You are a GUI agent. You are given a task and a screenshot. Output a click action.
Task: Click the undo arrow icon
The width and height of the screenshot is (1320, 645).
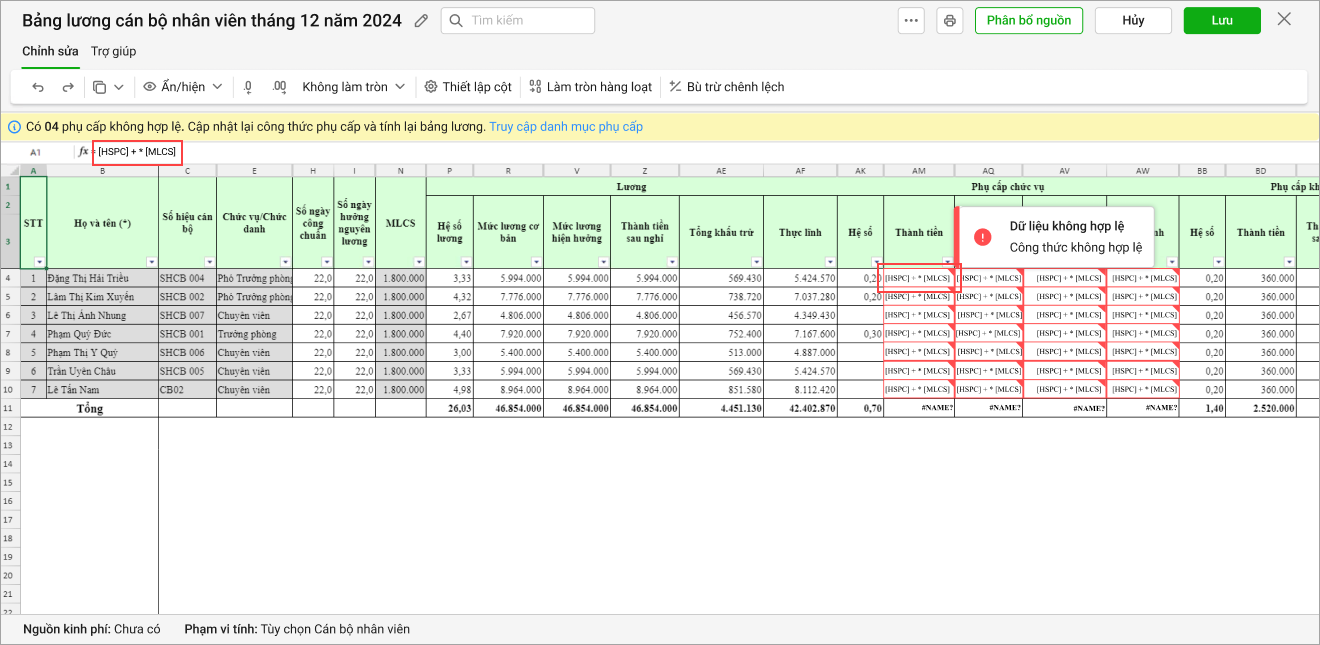tap(38, 87)
